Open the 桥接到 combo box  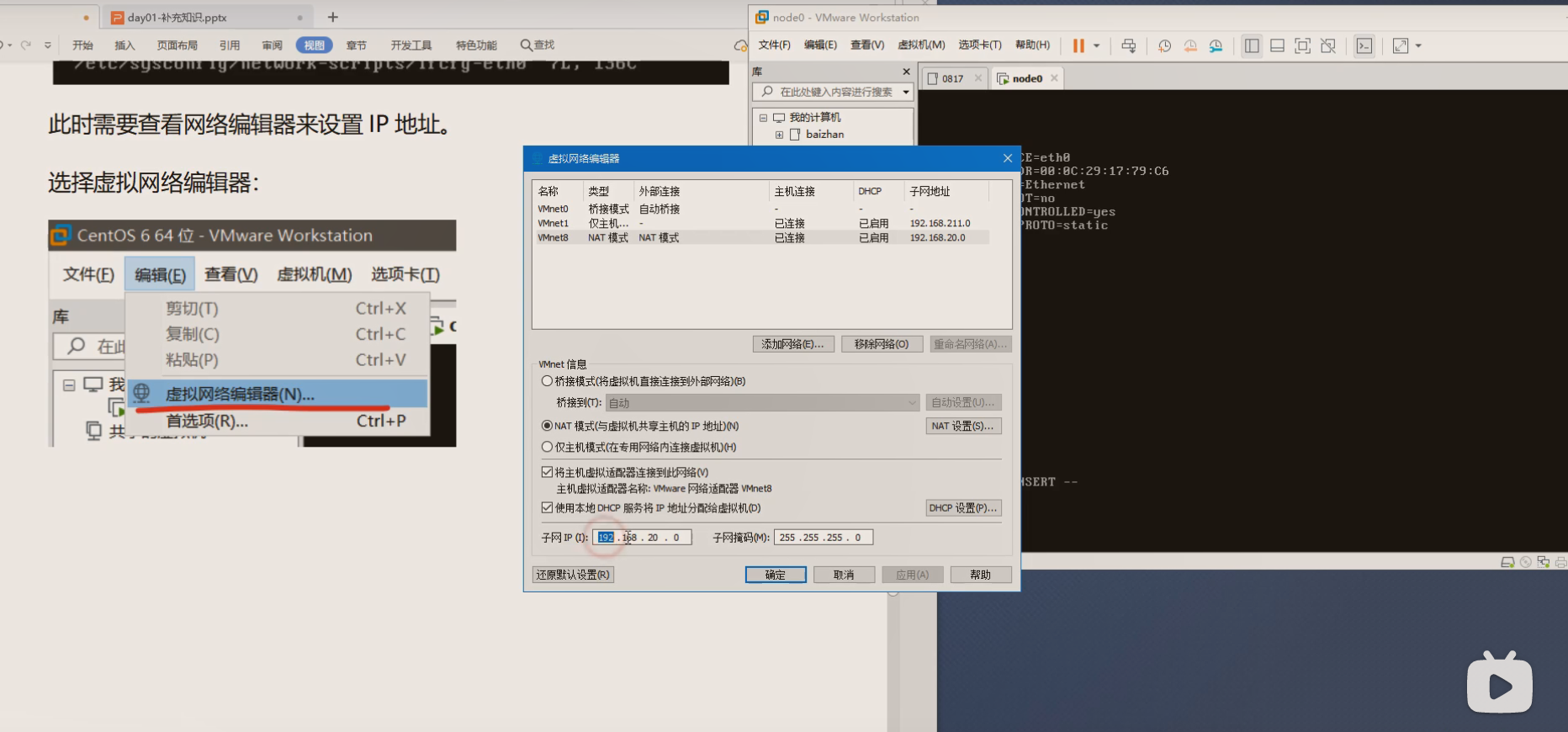(x=762, y=403)
